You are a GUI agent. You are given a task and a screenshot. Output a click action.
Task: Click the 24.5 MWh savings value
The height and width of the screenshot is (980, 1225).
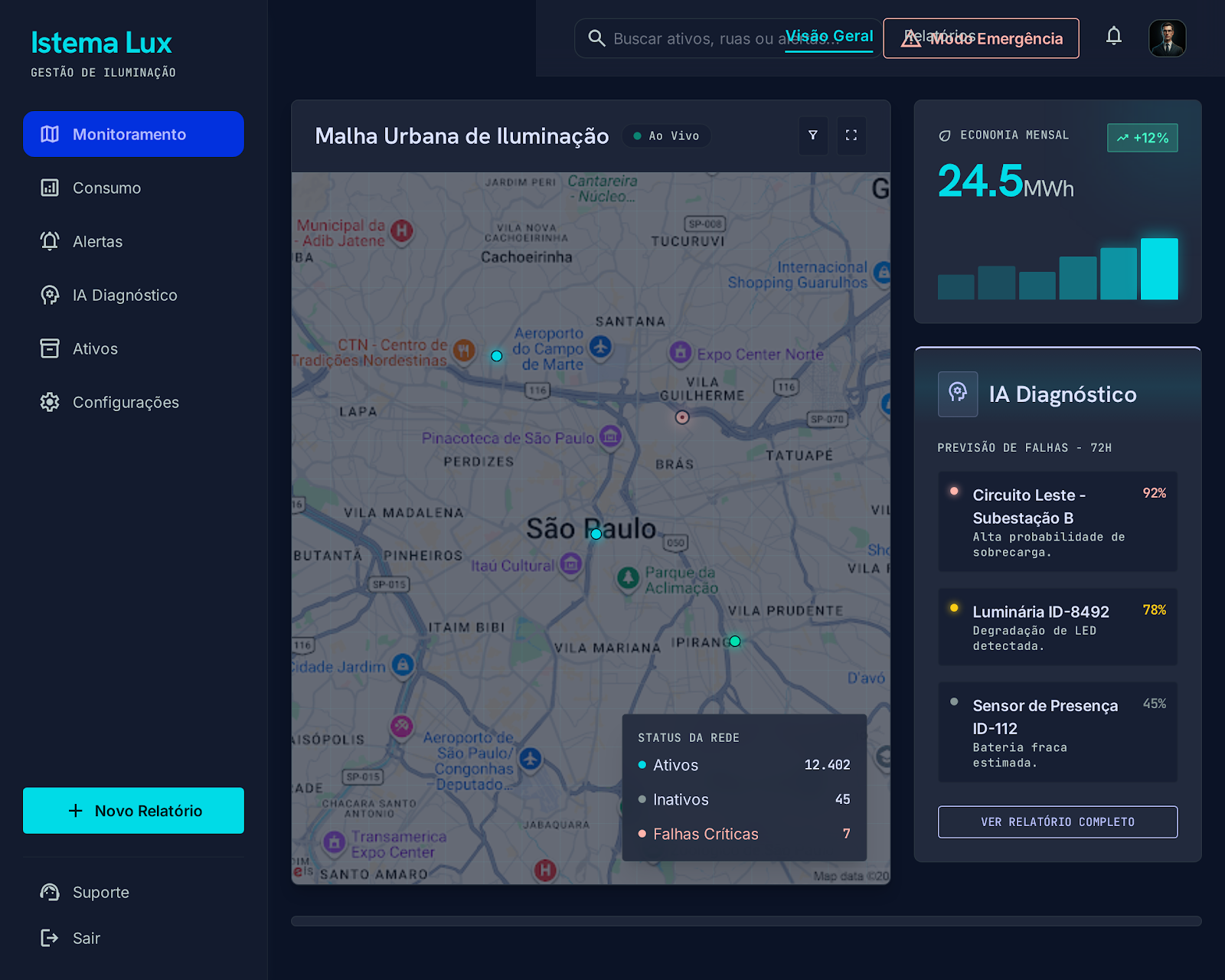pos(1005,182)
